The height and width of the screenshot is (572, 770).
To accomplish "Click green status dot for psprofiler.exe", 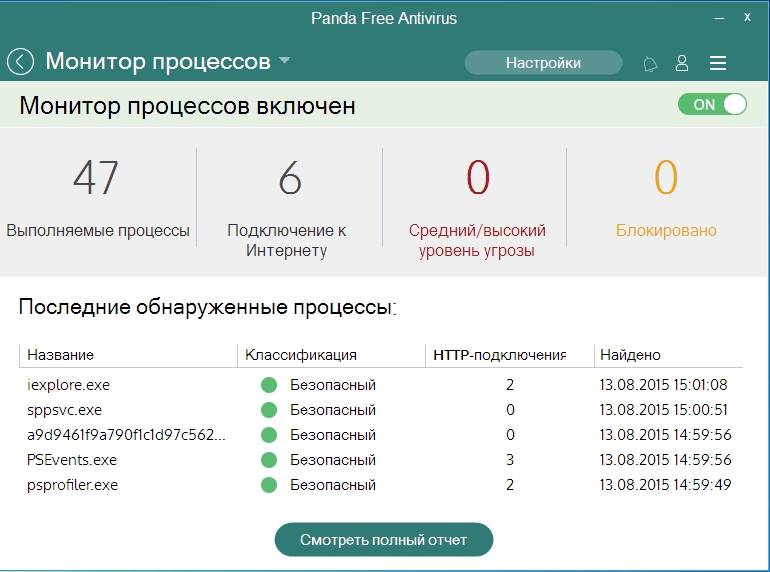I will pos(269,485).
